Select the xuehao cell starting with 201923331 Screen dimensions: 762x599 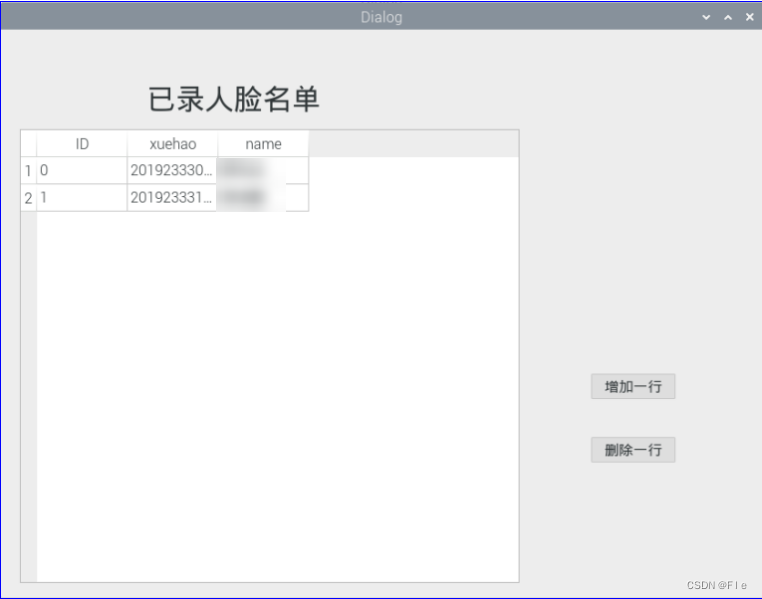[172, 198]
